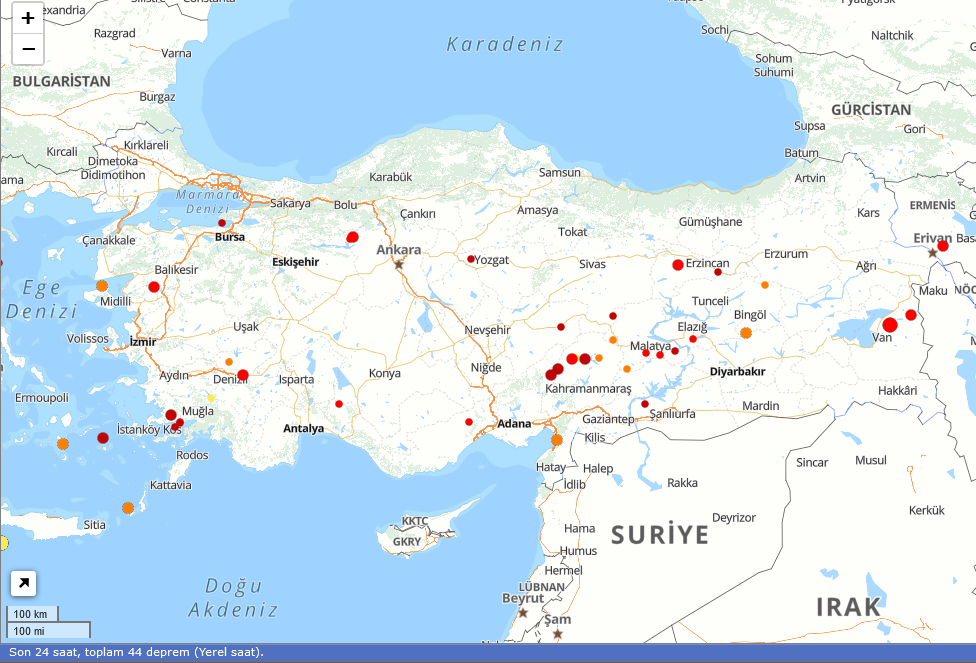Click the Ankara capital star label
The width and height of the screenshot is (976, 663).
[x=399, y=264]
